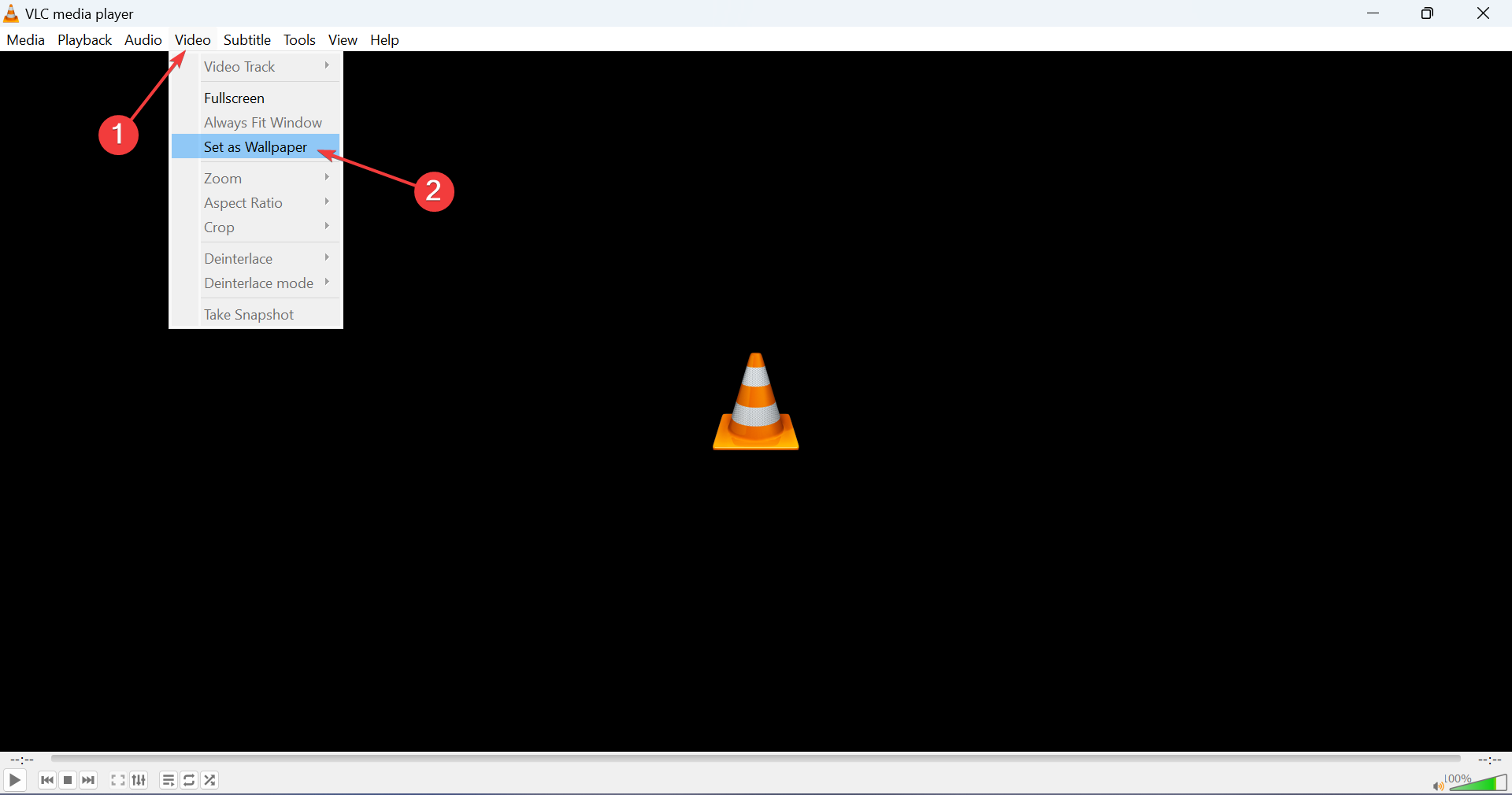Close the open Video menu
This screenshot has width=1512, height=795.
coord(192,39)
